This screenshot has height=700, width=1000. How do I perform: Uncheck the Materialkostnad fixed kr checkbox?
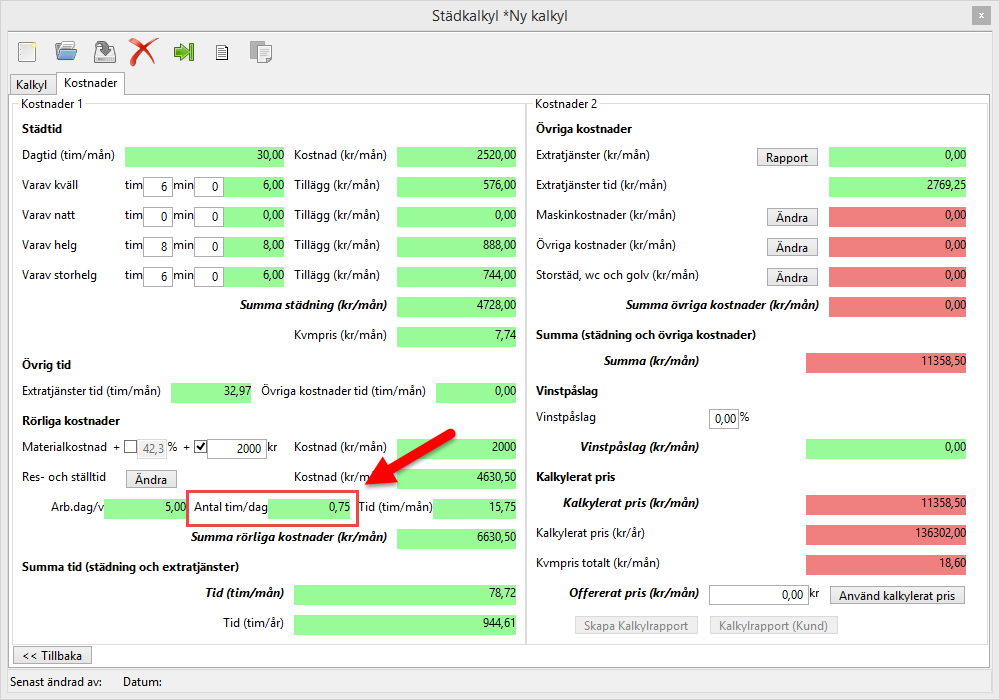(x=199, y=447)
